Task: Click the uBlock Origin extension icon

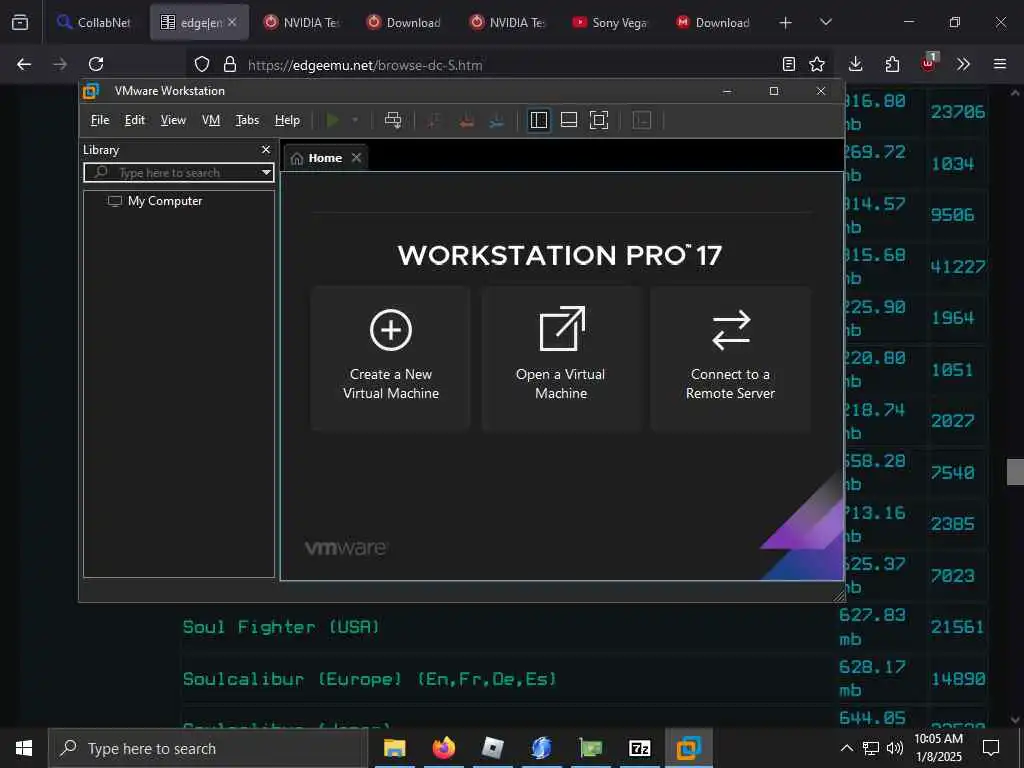Action: (x=928, y=63)
